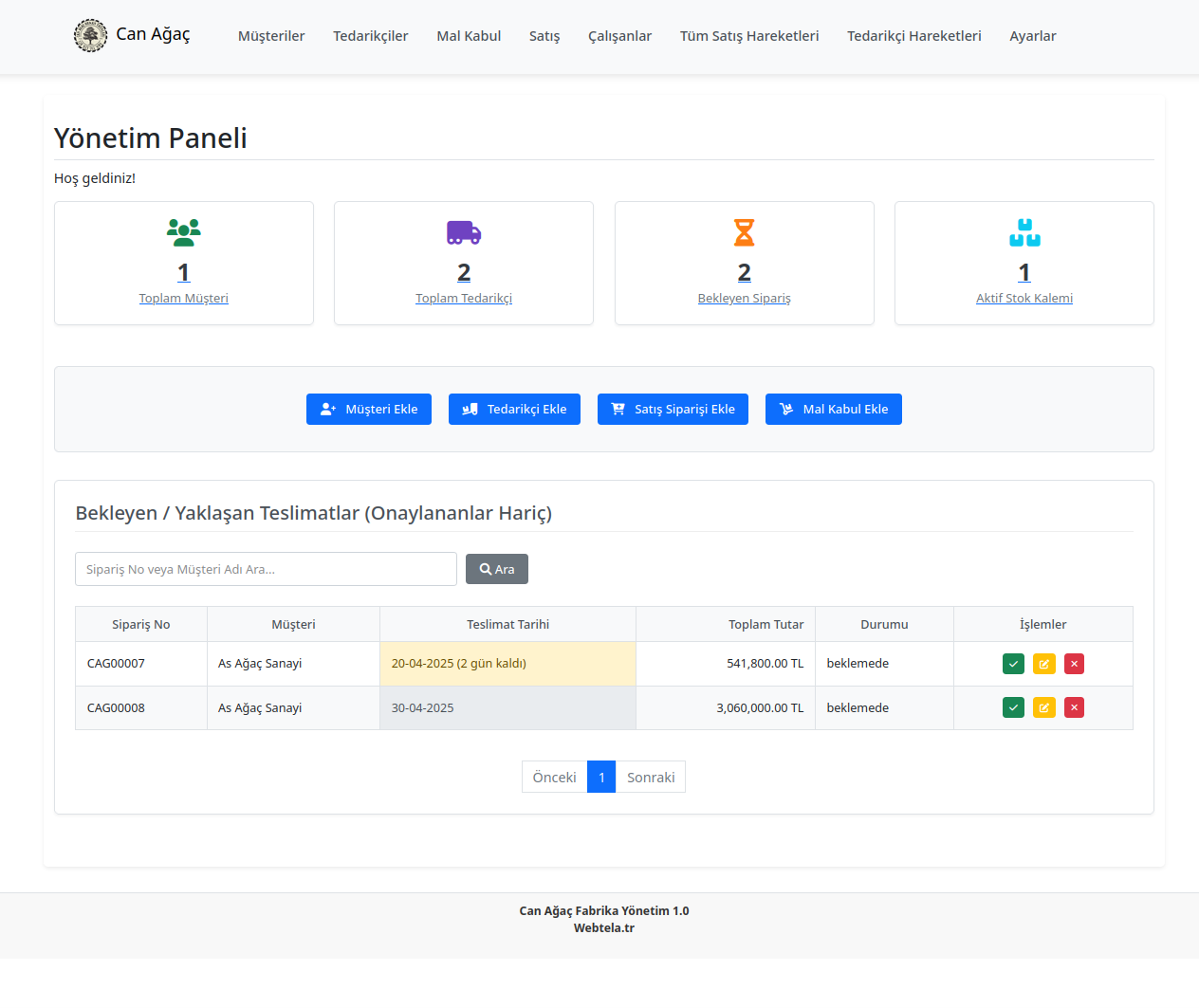Open Tüm Satış Hareketleri page
Image resolution: width=1199 pixels, height=1008 pixels.
coord(749,36)
